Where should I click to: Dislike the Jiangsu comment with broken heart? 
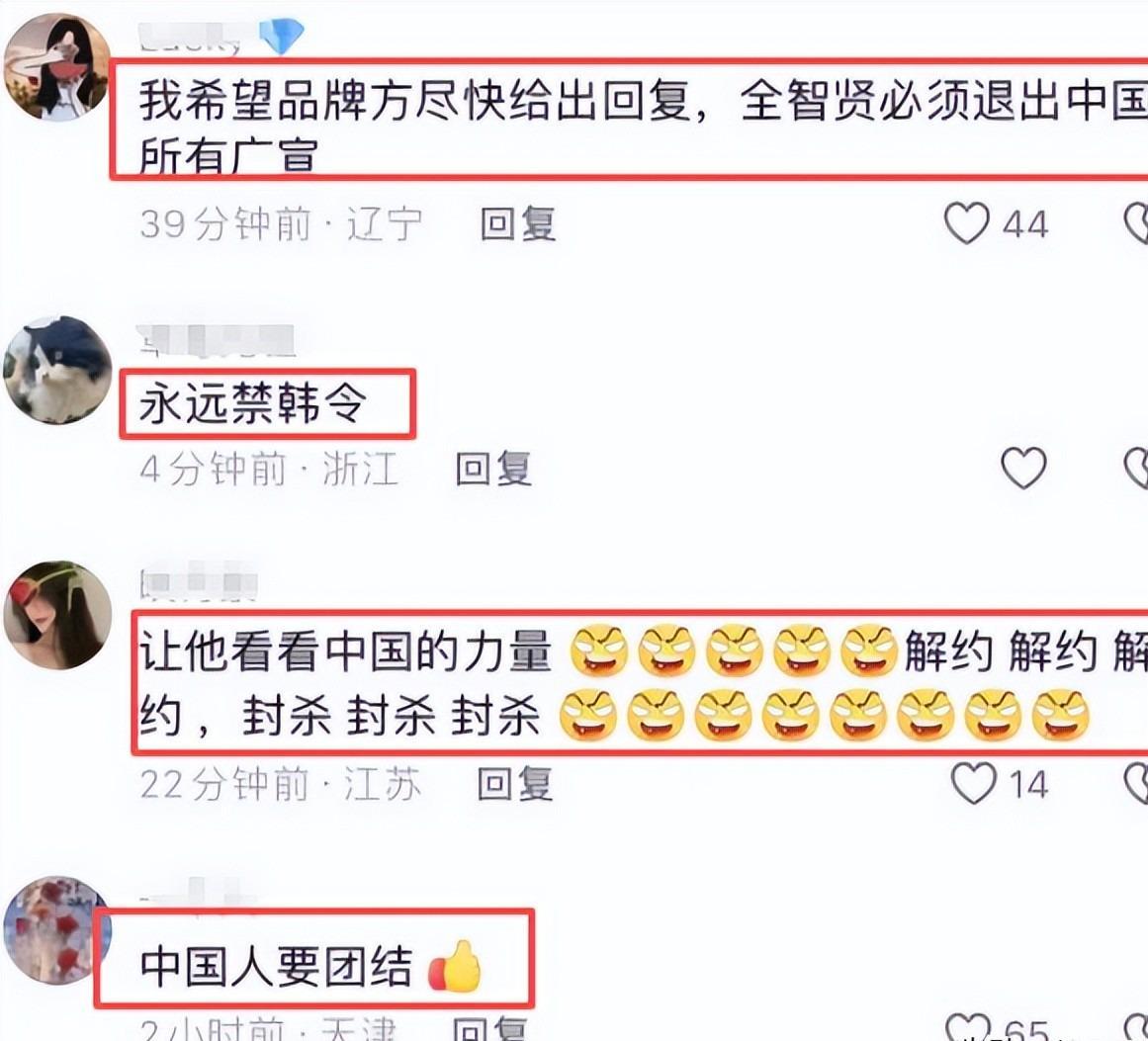[1136, 783]
